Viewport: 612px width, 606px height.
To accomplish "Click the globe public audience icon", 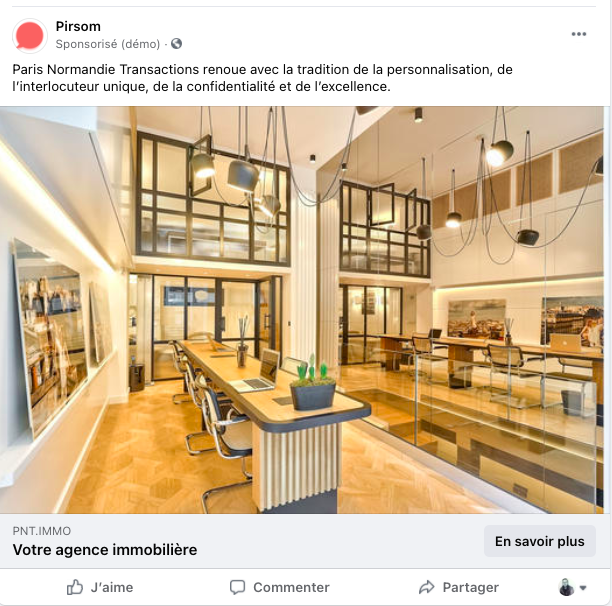I will pos(176,44).
